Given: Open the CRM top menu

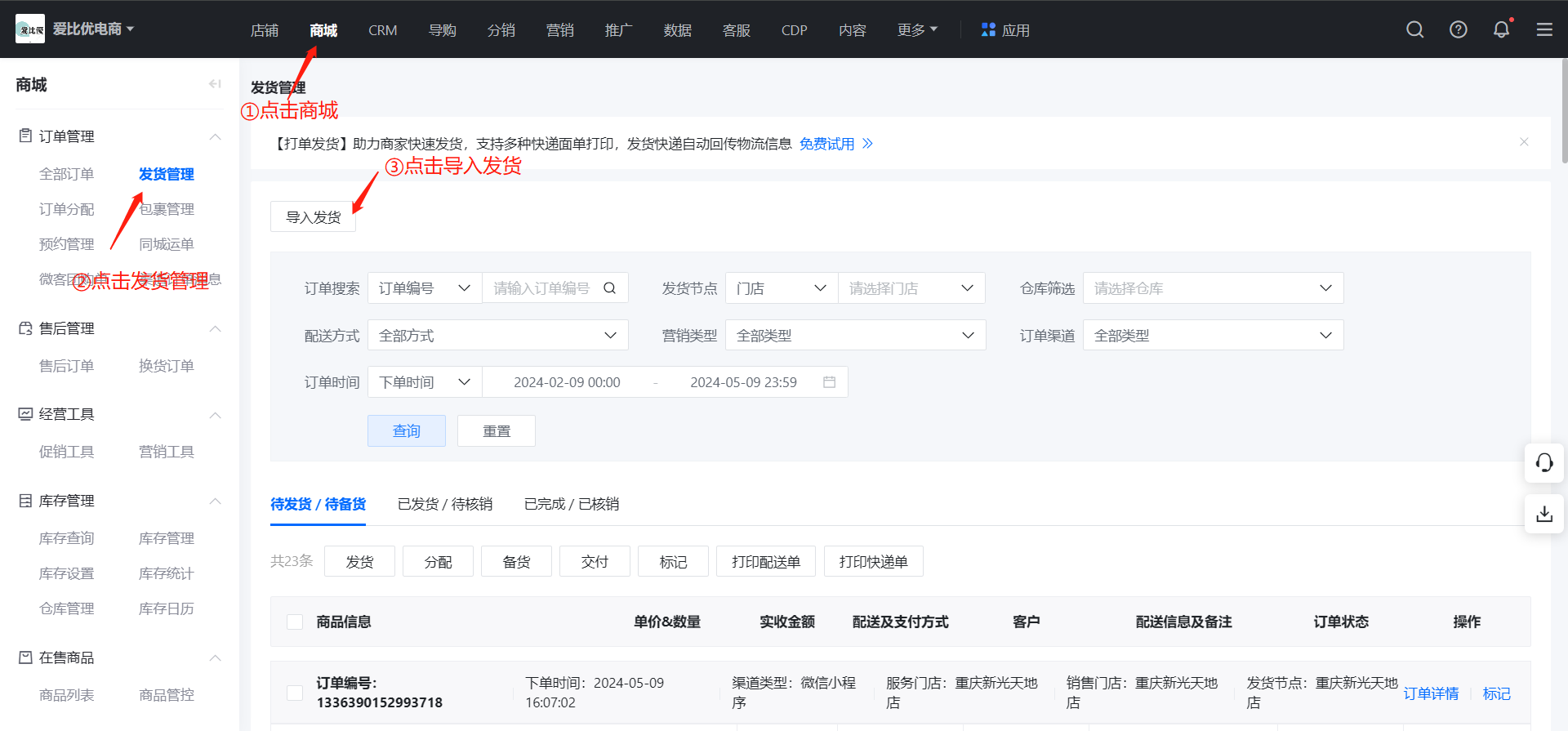Looking at the screenshot, I should pos(382,29).
